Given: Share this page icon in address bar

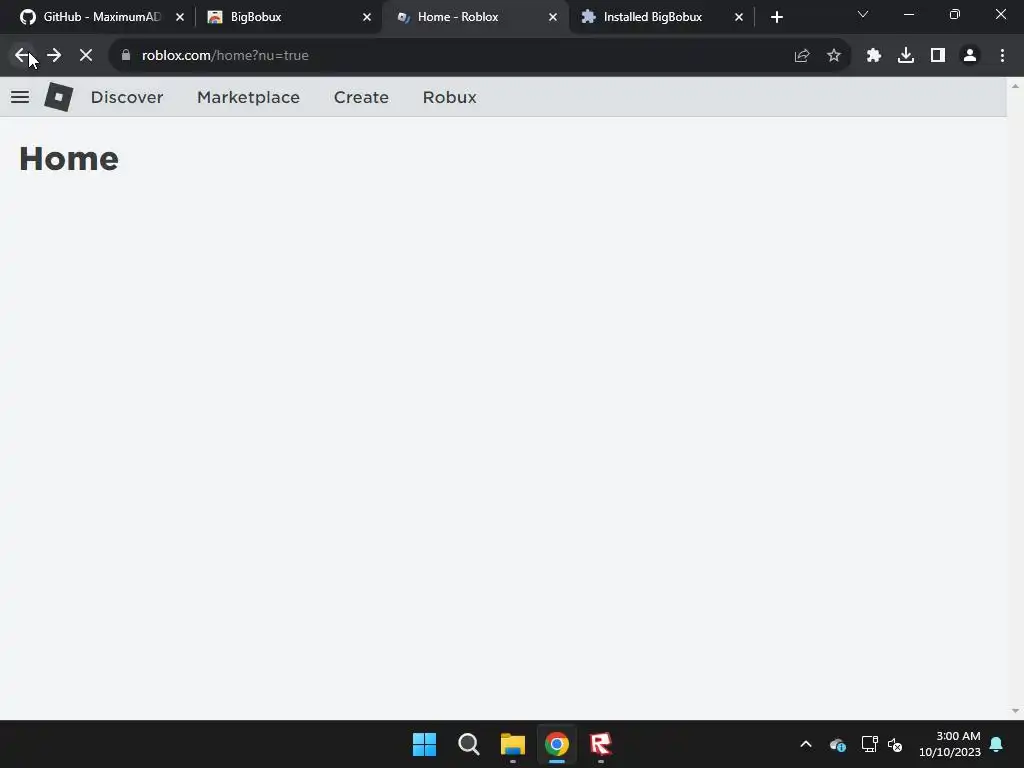Looking at the screenshot, I should coord(802,56).
